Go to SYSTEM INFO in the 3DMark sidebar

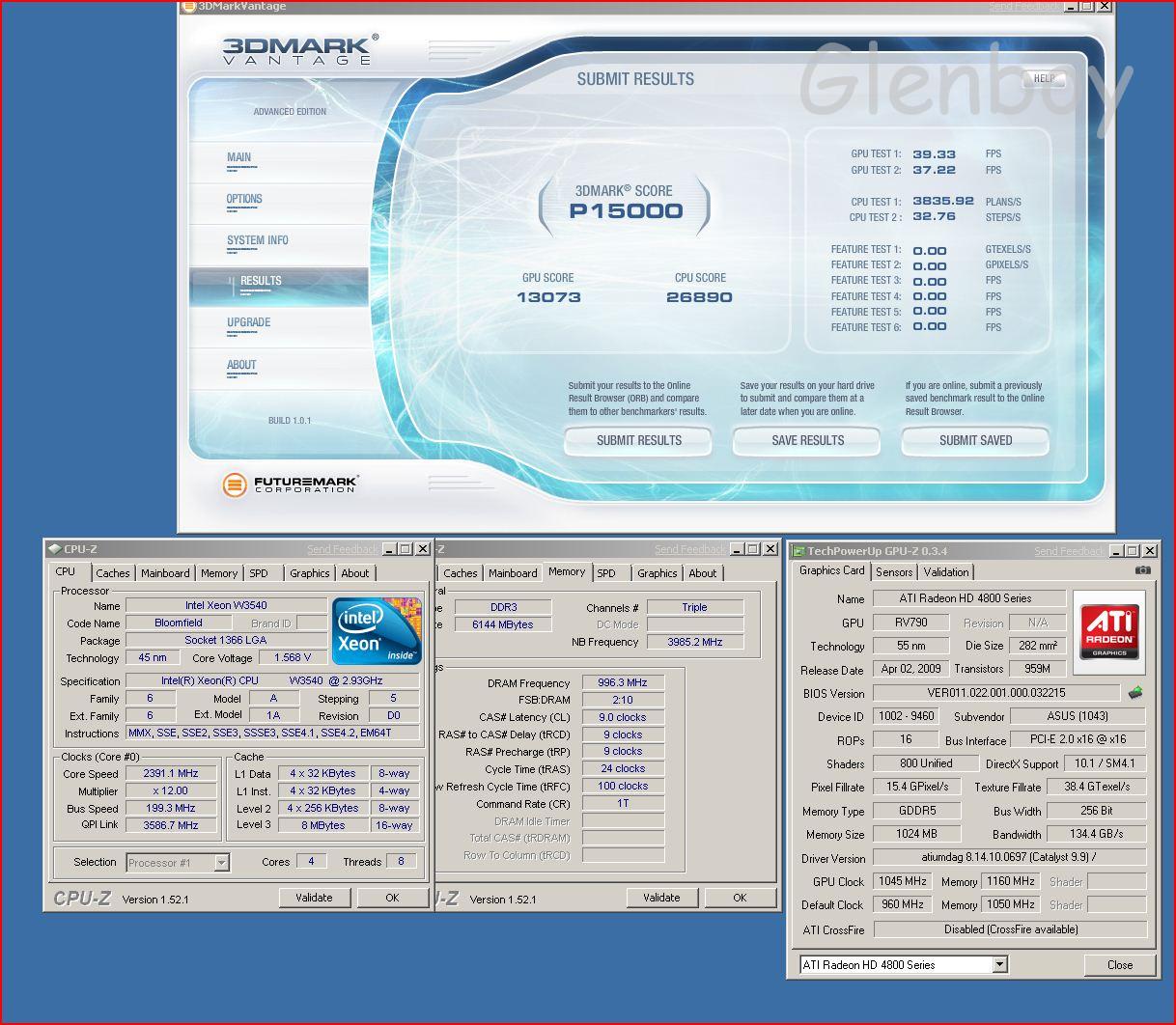(258, 240)
